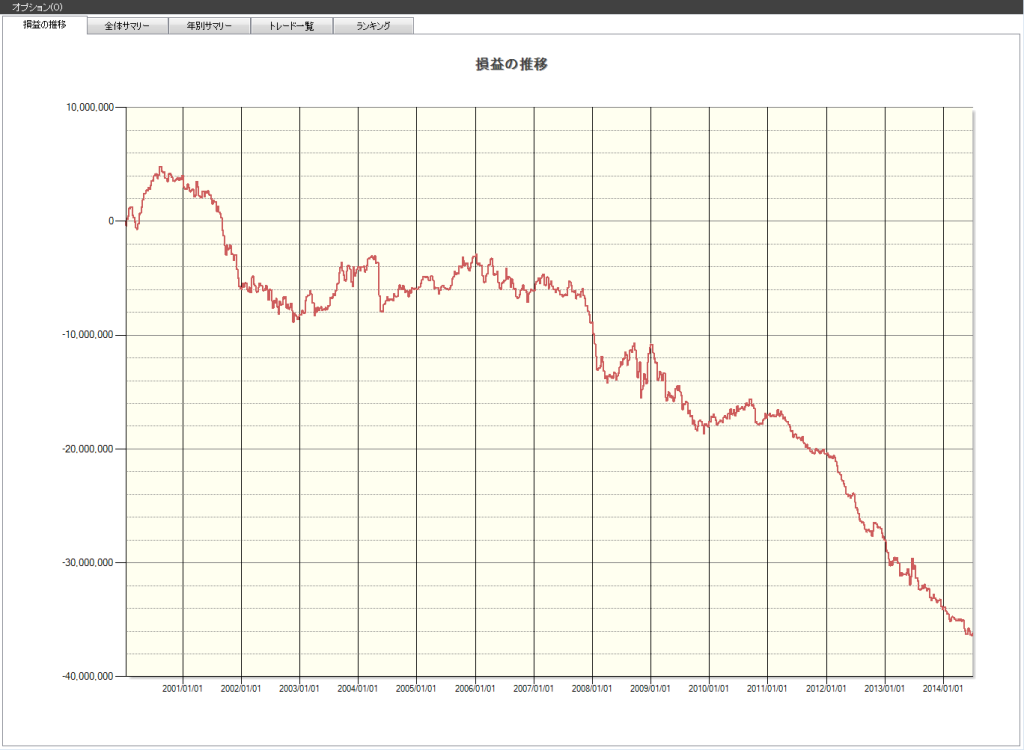Click the -40,000,000 y-axis label

point(88,676)
